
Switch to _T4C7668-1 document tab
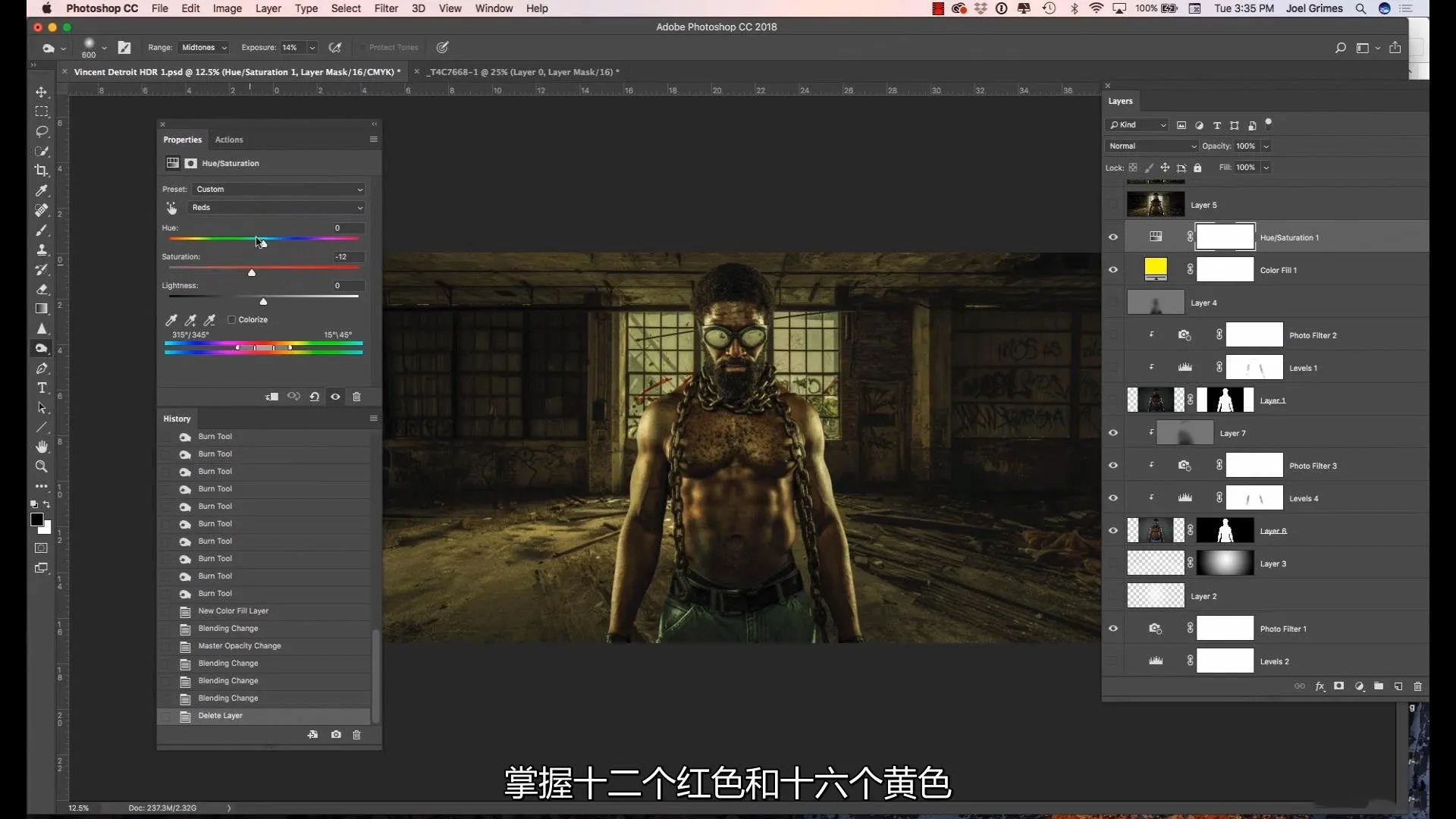point(522,72)
